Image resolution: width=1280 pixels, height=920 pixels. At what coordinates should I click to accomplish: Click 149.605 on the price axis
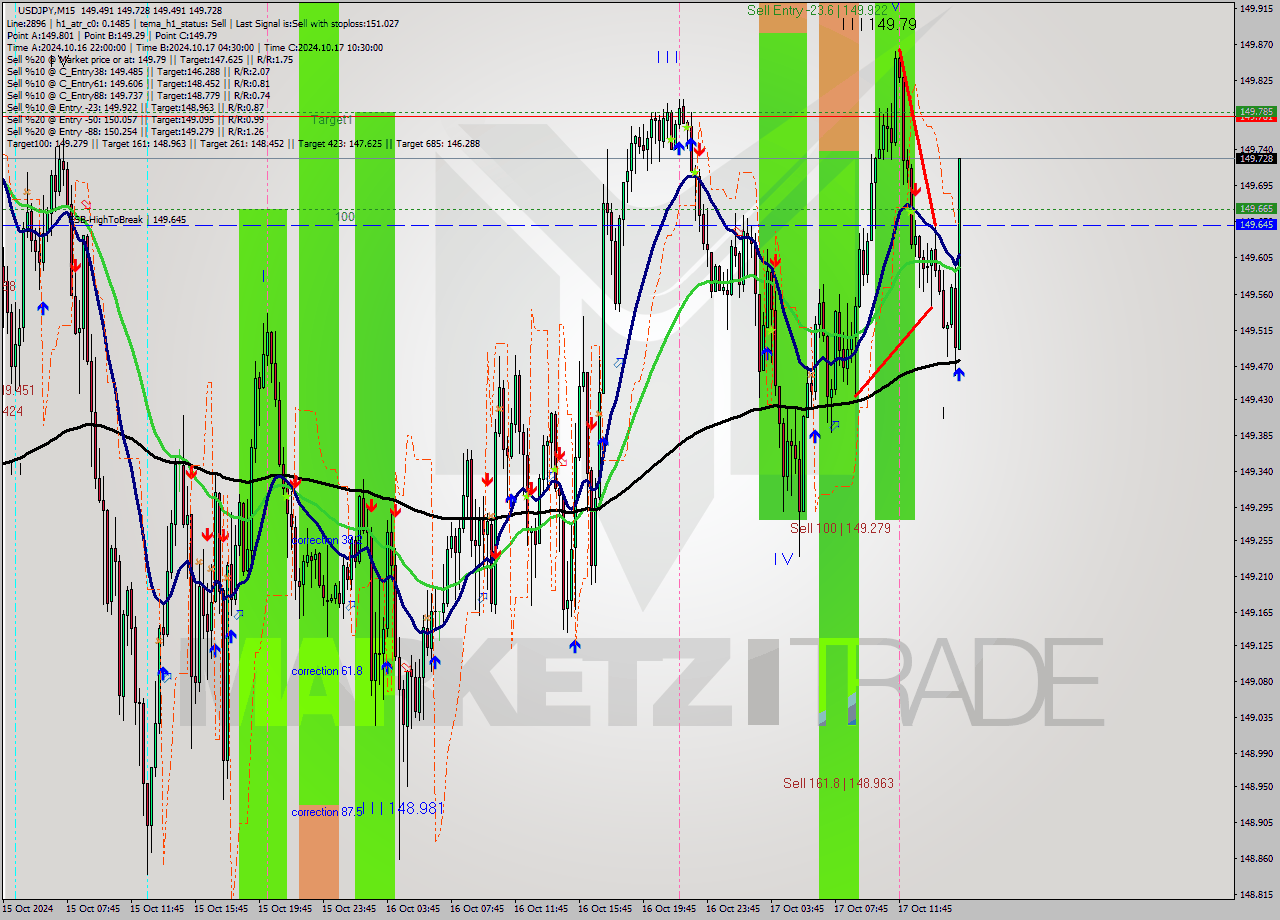1256,258
